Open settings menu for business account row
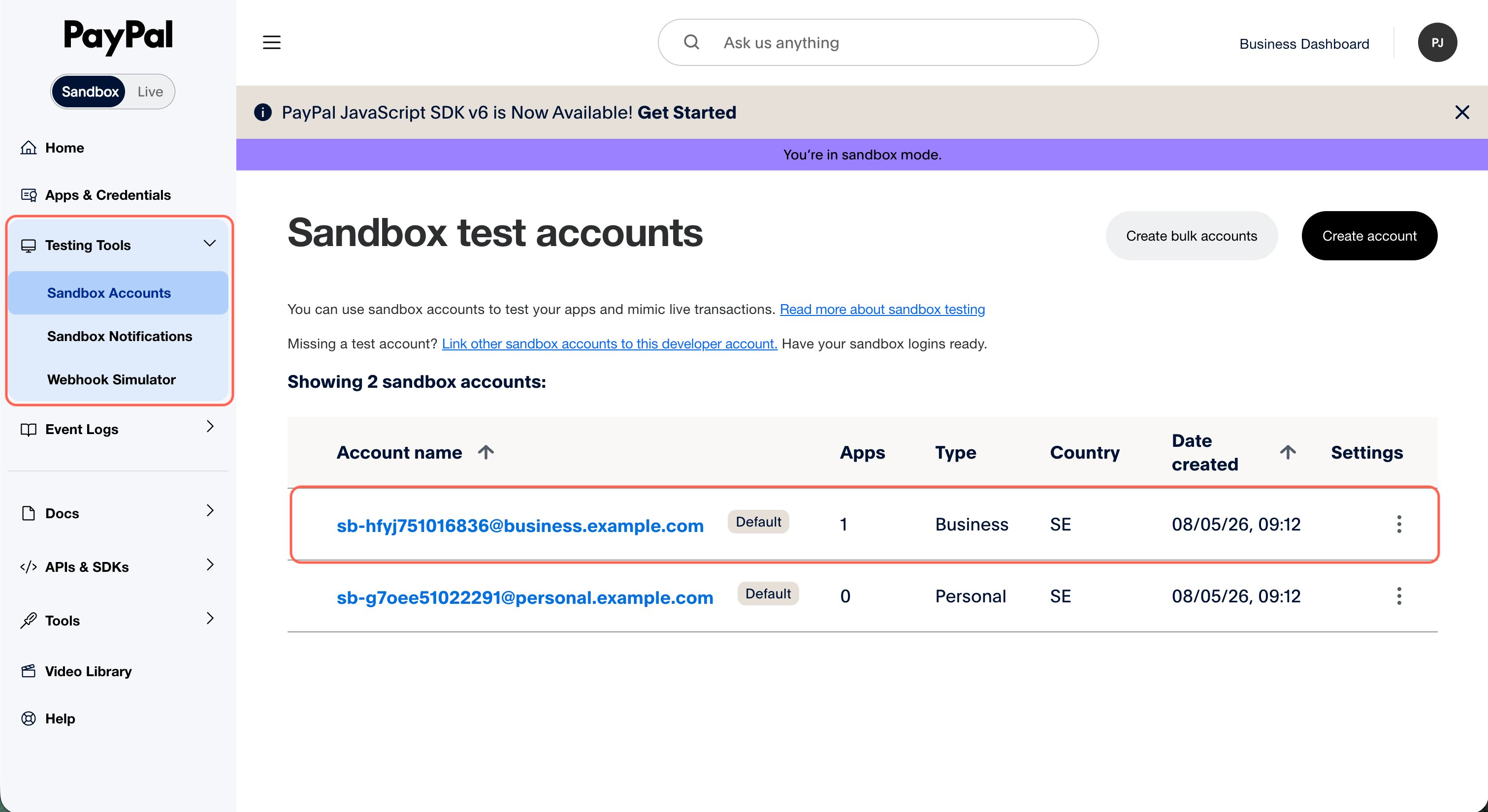The image size is (1488, 812). pyautogui.click(x=1398, y=525)
